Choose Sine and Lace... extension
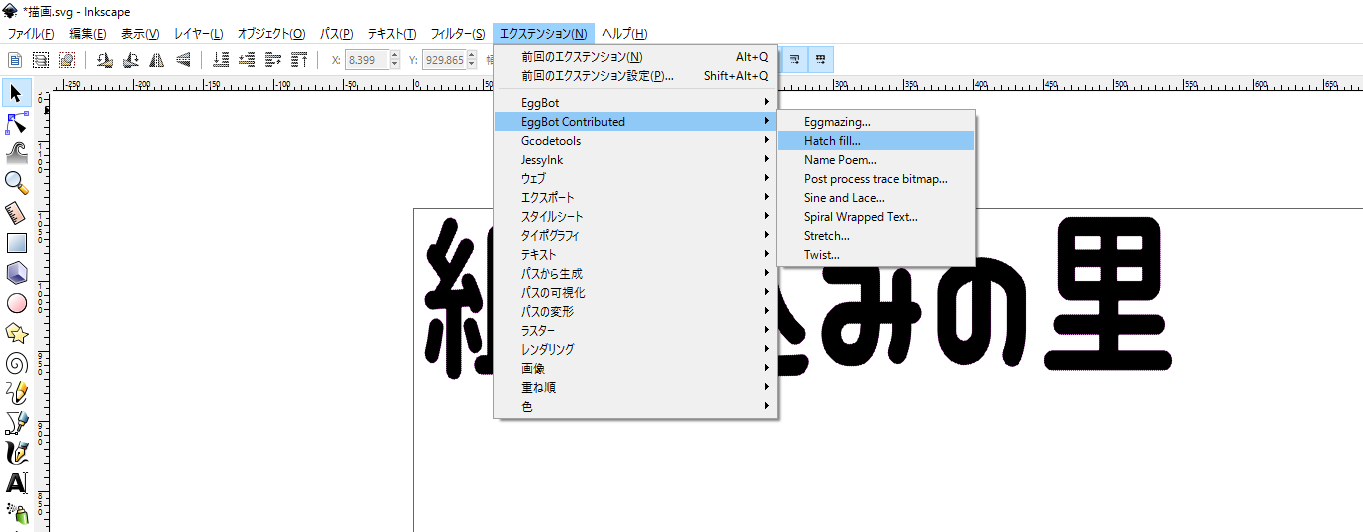 875,198
